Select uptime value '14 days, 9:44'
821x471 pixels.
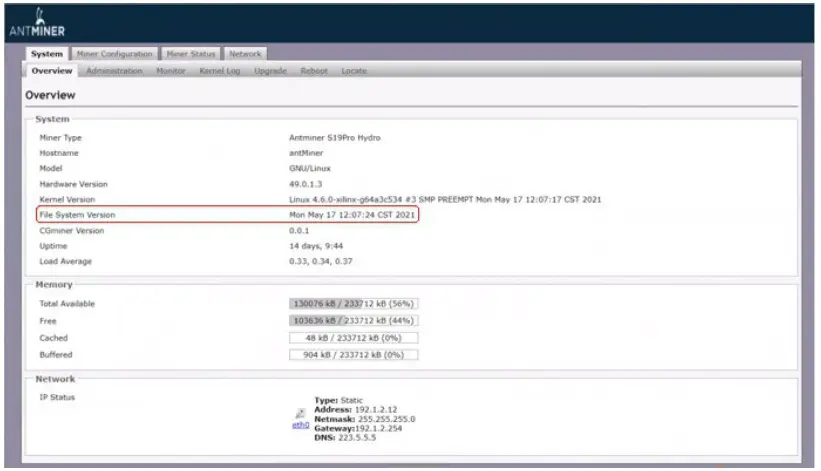[316, 246]
